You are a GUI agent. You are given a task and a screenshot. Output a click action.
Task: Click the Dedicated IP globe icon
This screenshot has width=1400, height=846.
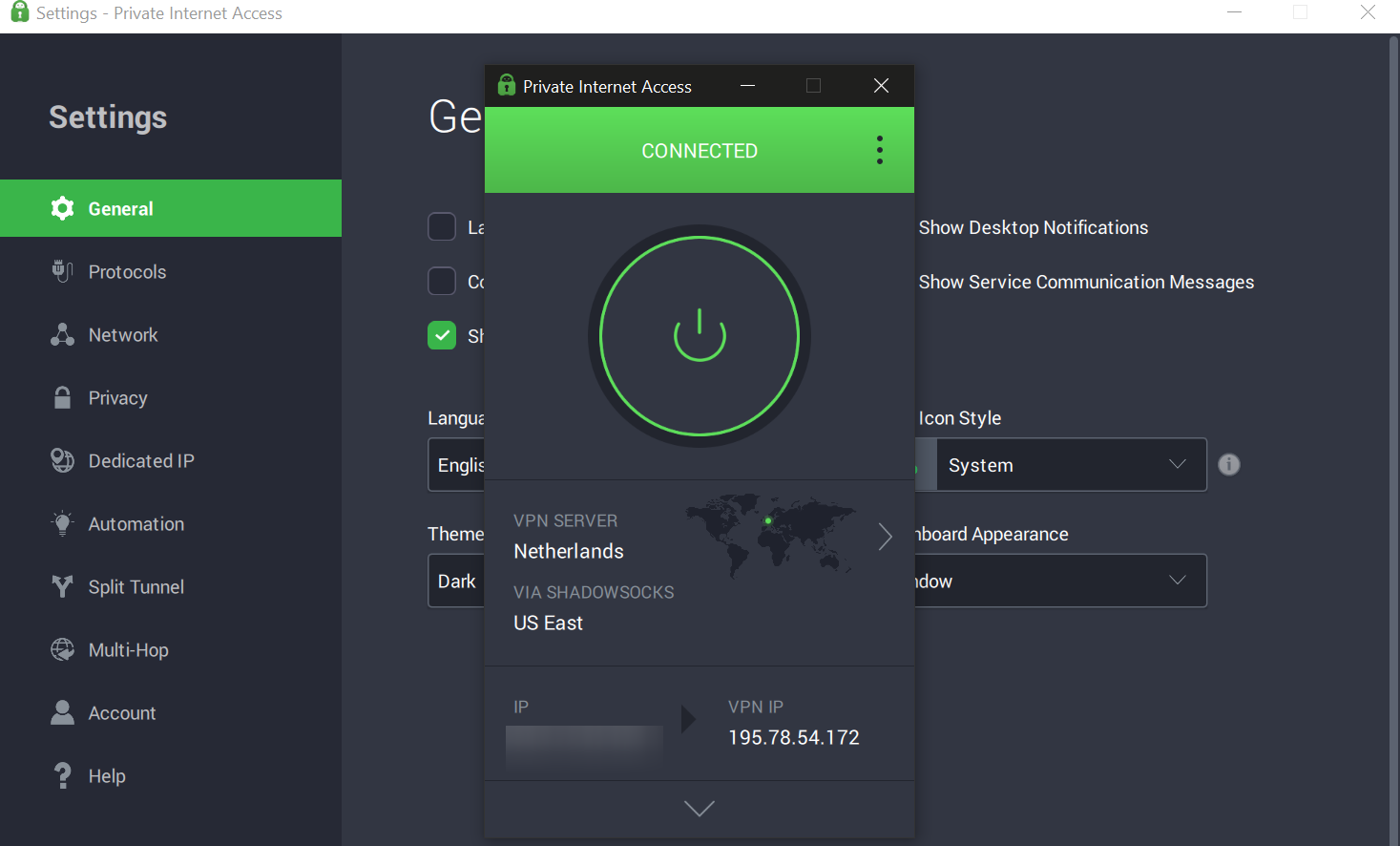tap(62, 460)
